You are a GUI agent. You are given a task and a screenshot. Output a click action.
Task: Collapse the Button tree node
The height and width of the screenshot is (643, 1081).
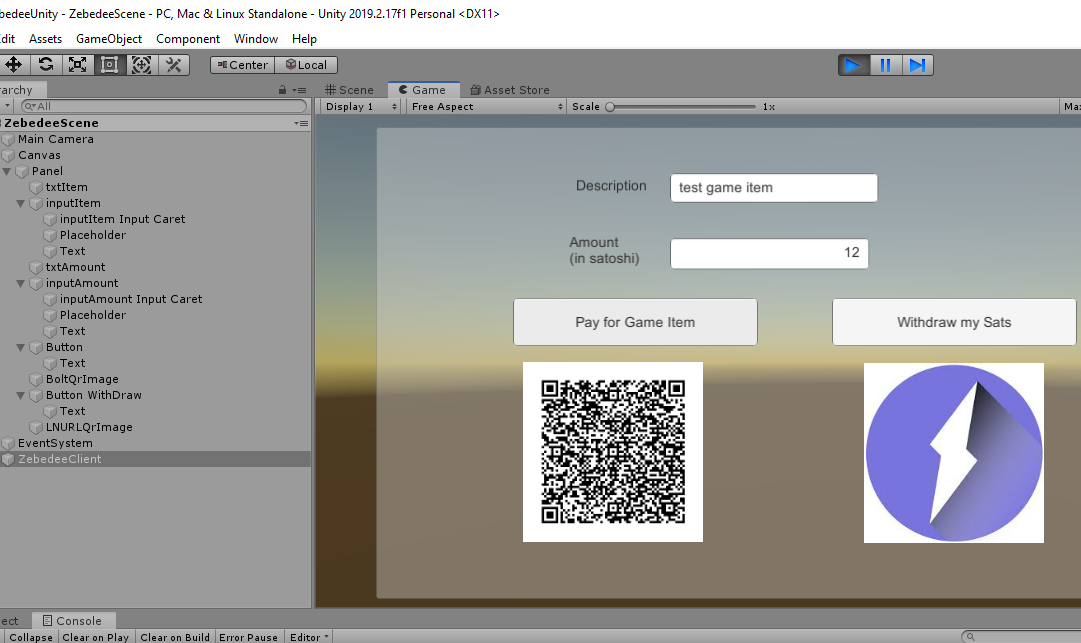pyautogui.click(x=21, y=347)
